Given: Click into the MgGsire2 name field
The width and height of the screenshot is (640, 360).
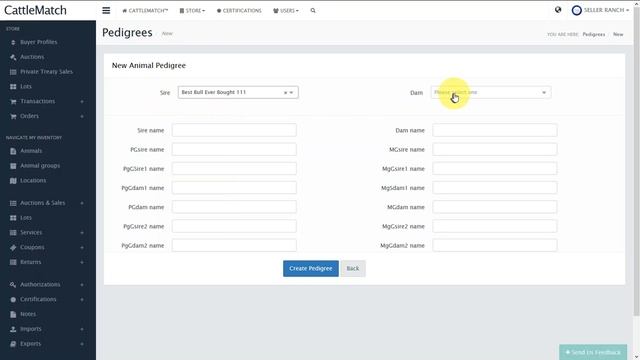Looking at the screenshot, I should pyautogui.click(x=495, y=226).
